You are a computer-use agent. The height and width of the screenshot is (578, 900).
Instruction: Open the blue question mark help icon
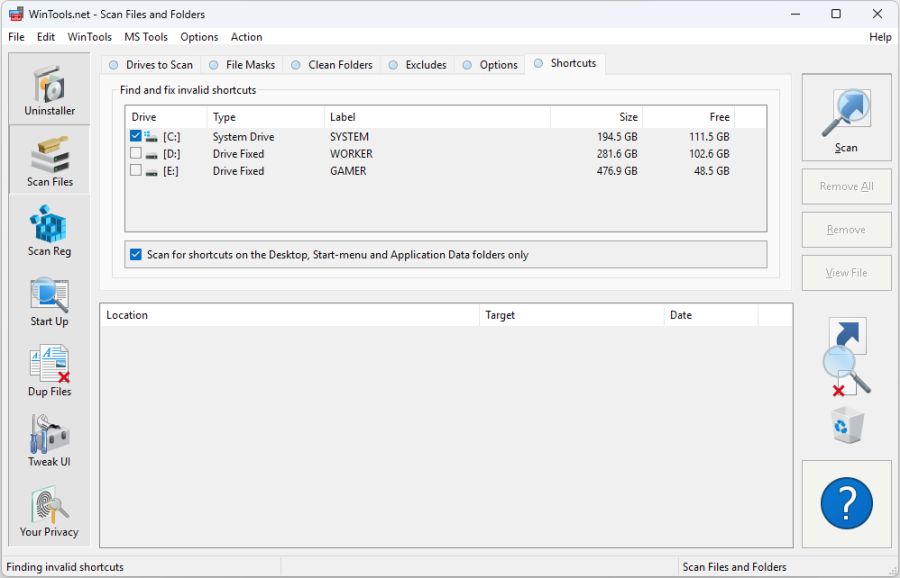pyautogui.click(x=846, y=503)
